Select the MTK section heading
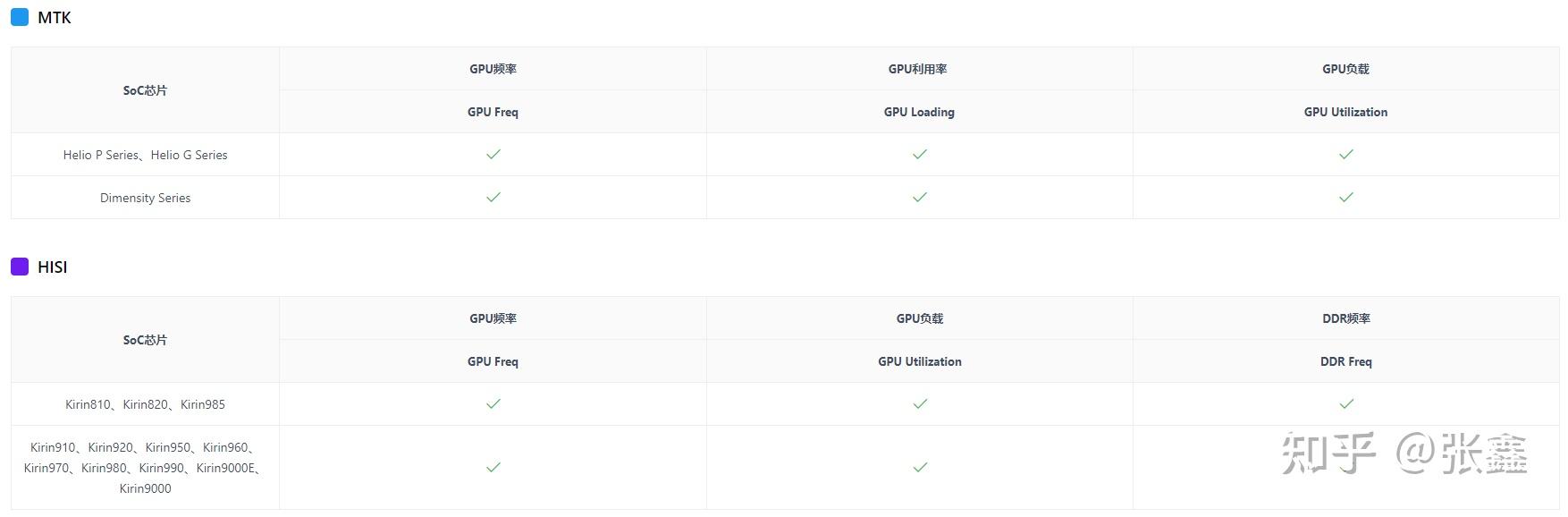Viewport: 1568px width, 517px height. click(55, 18)
